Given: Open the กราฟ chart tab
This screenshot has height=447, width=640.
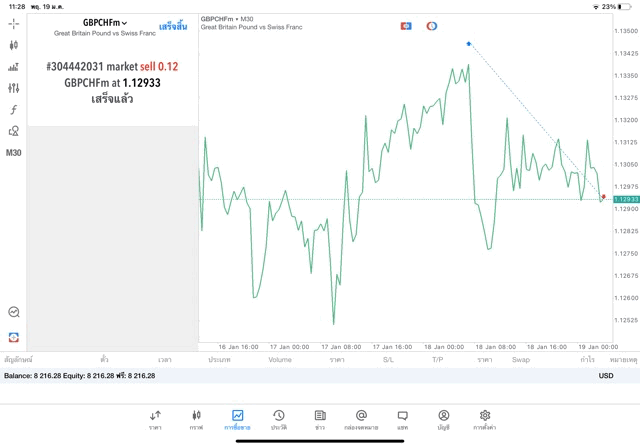Looking at the screenshot, I should pos(196,420).
